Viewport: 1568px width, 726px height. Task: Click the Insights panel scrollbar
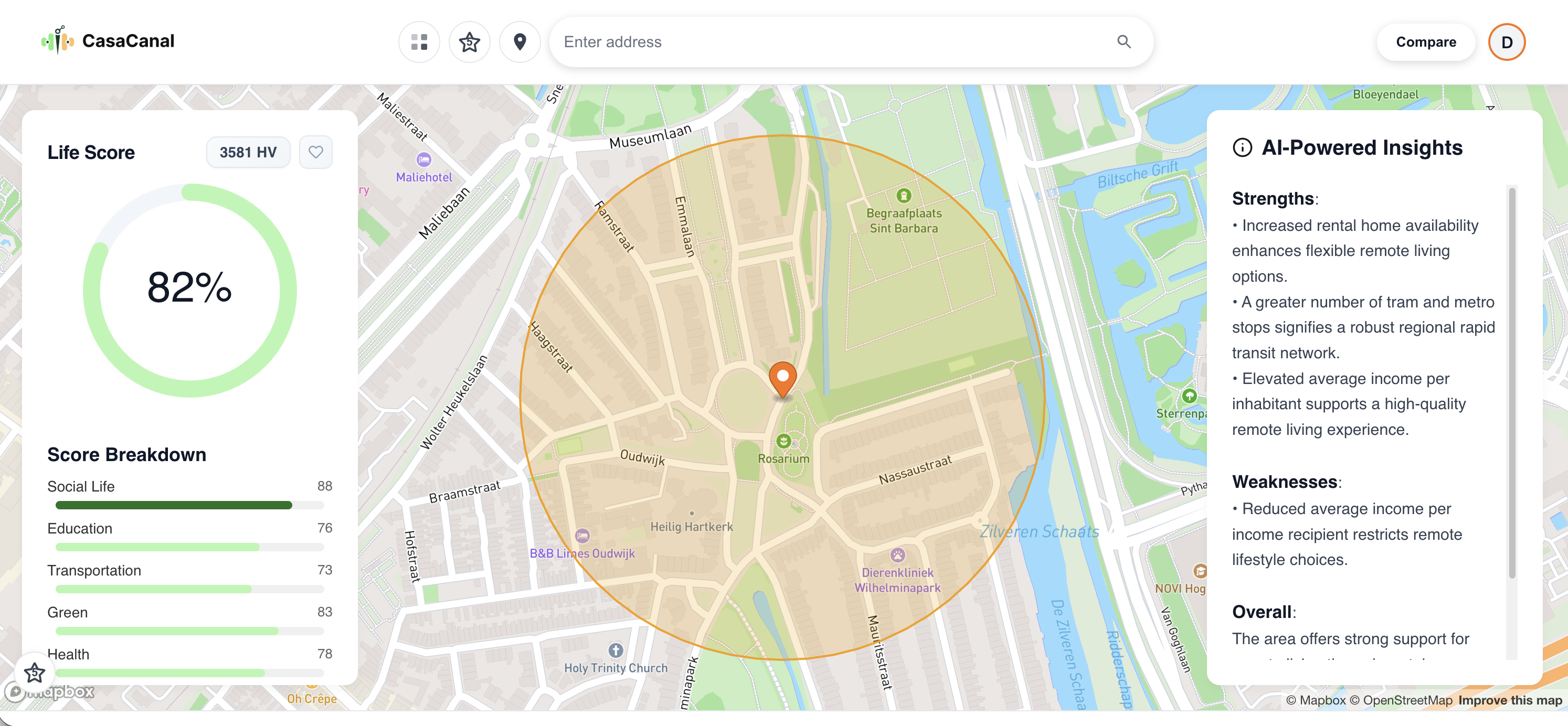click(1511, 383)
